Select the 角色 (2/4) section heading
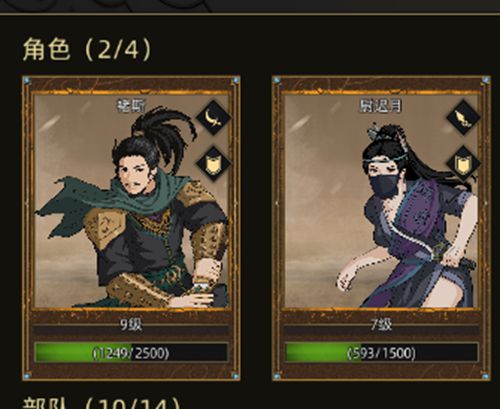The height and width of the screenshot is (409, 500). click(x=87, y=49)
